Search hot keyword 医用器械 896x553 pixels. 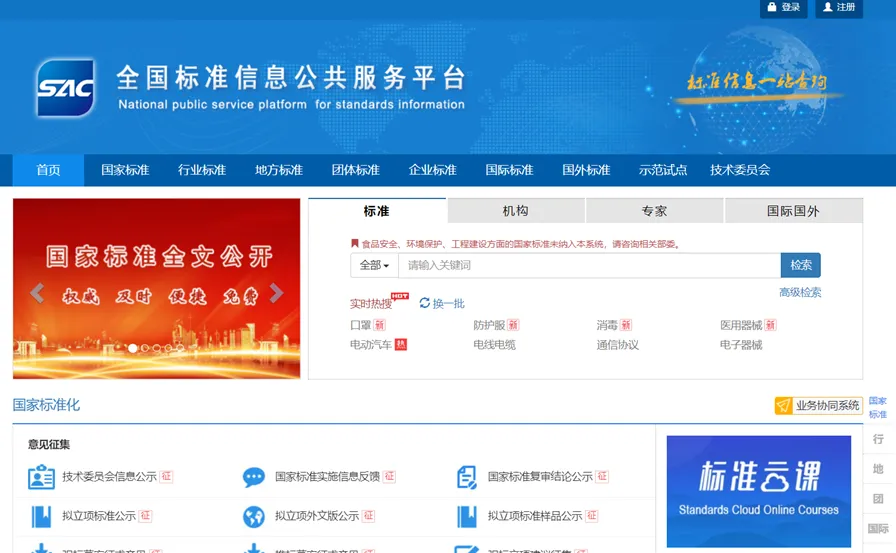point(741,325)
